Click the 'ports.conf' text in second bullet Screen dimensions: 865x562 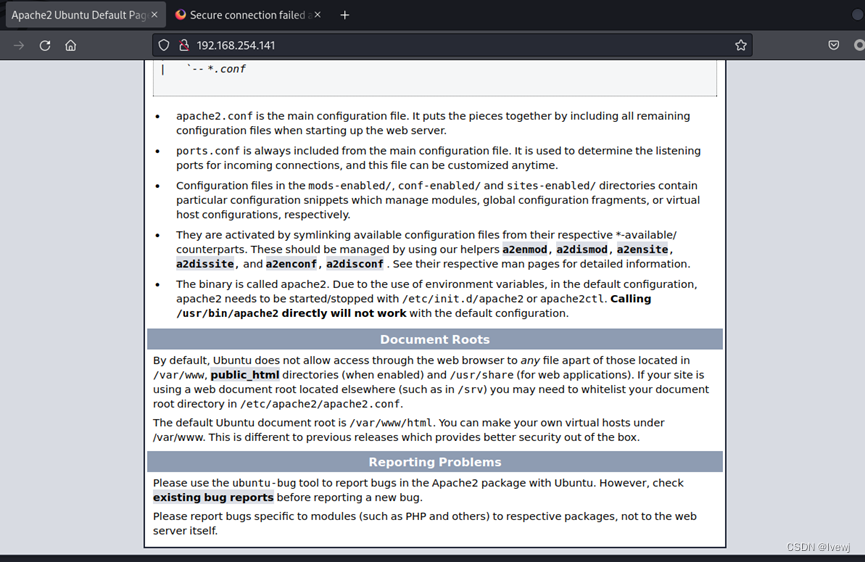pyautogui.click(x=208, y=151)
